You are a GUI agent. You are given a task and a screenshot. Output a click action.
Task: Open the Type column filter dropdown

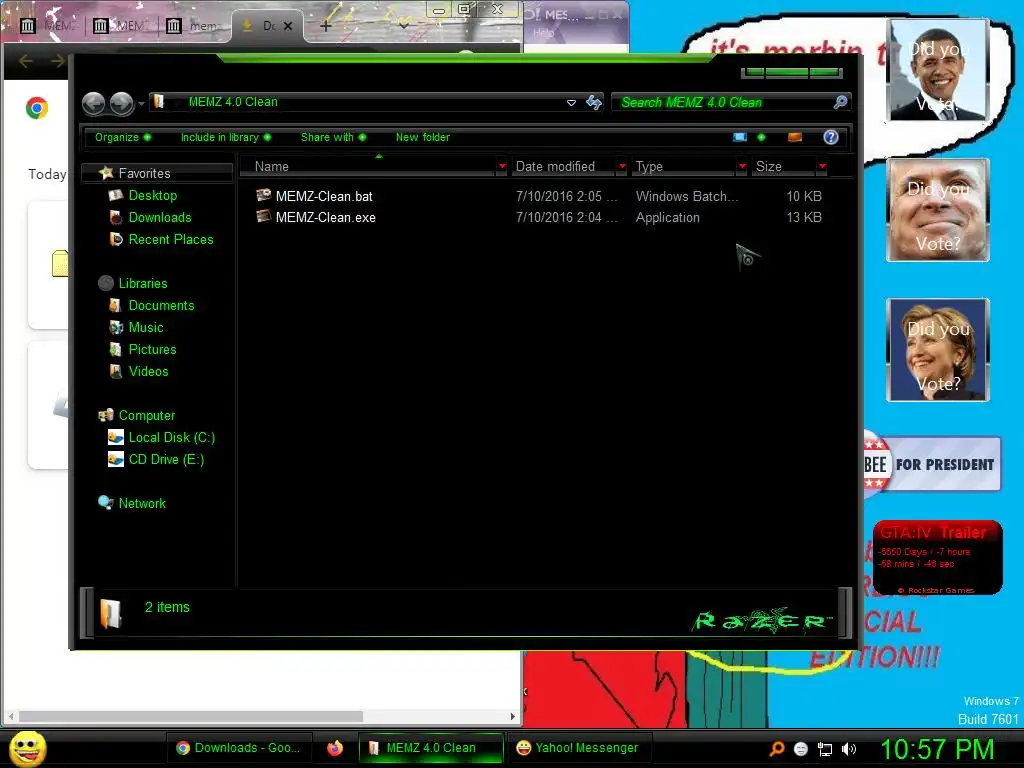coord(742,167)
